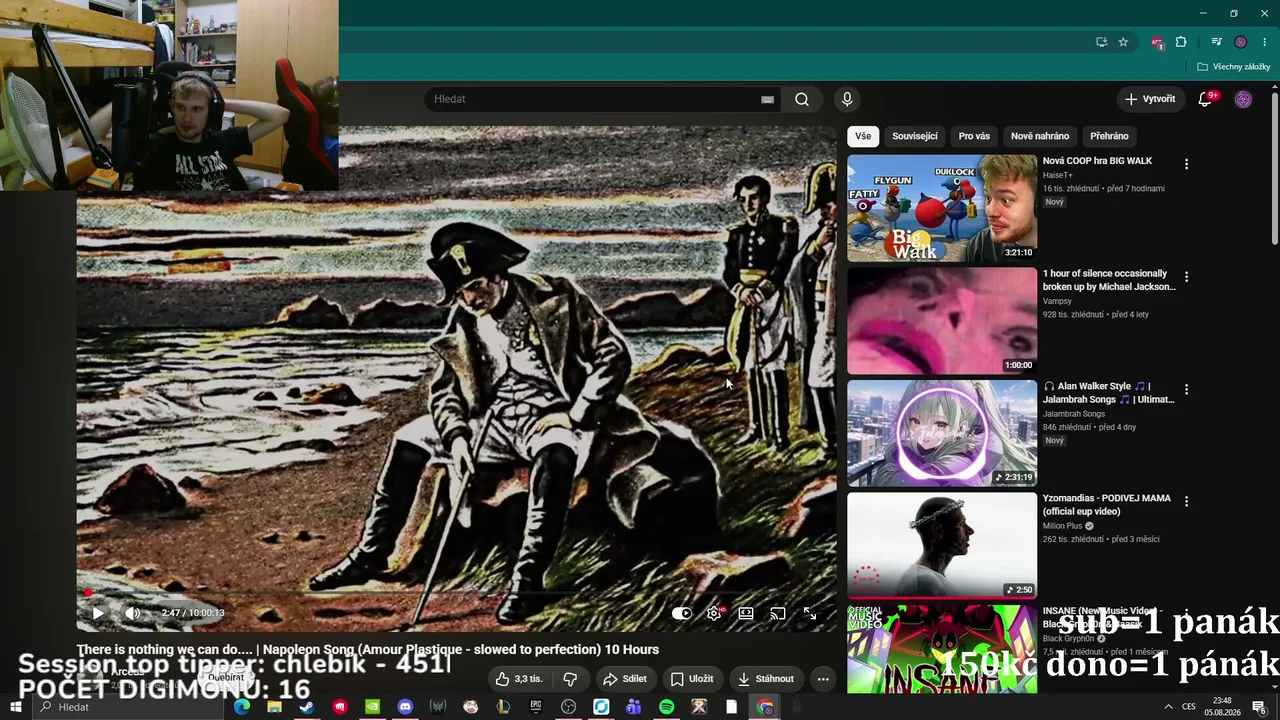Click the Sdílet share button

(x=624, y=679)
